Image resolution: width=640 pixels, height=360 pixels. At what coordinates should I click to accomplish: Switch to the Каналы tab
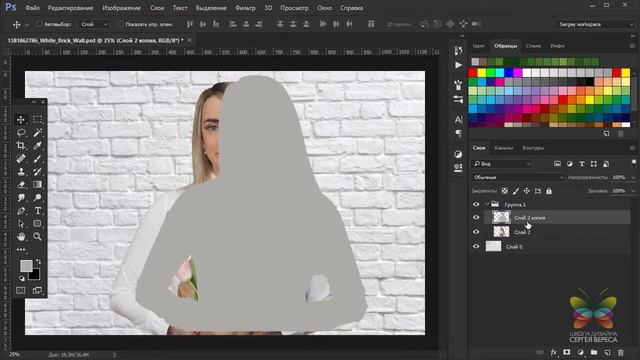pyautogui.click(x=503, y=148)
